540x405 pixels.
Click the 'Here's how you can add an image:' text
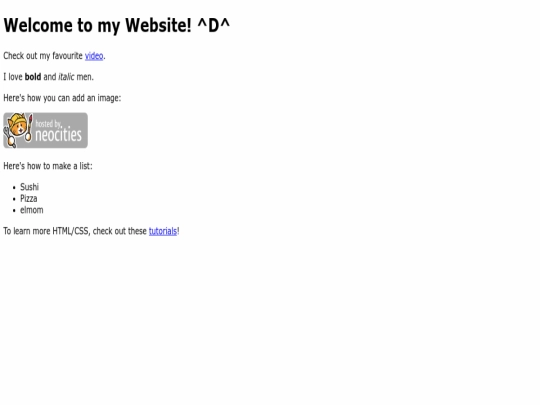pyautogui.click(x=62, y=98)
